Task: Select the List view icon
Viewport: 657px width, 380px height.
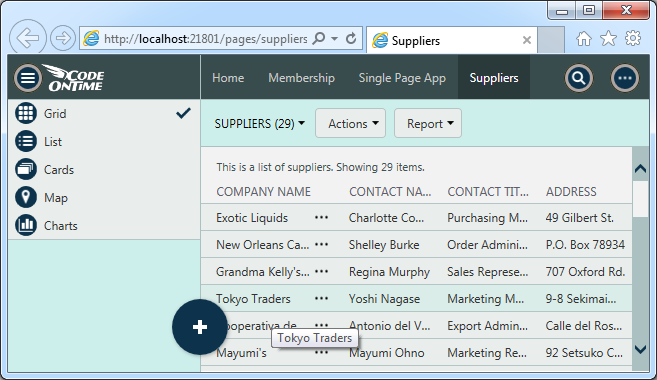Action: coord(26,142)
